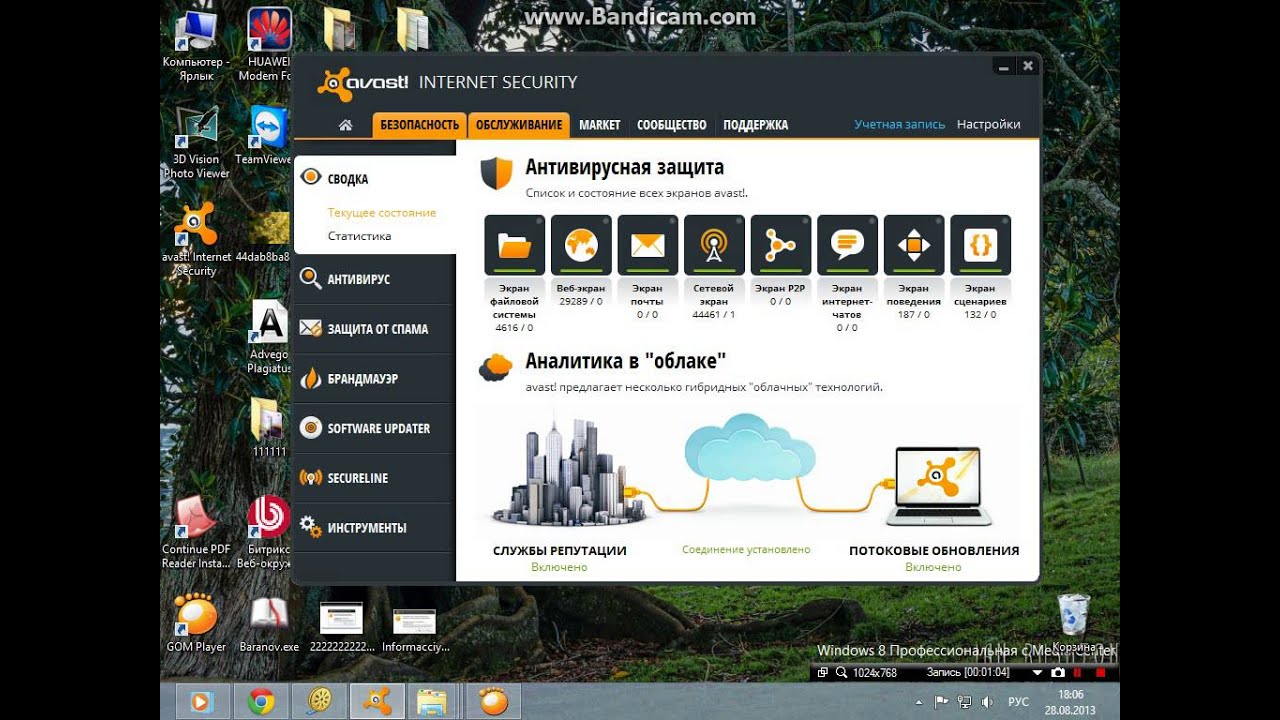Open GOM Player desktop shortcut
This screenshot has height=720, width=1280.
pos(196,622)
